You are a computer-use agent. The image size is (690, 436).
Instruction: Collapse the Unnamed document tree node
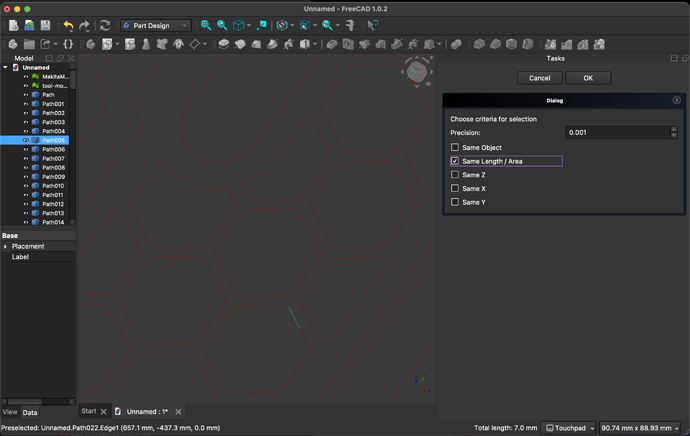(6, 68)
